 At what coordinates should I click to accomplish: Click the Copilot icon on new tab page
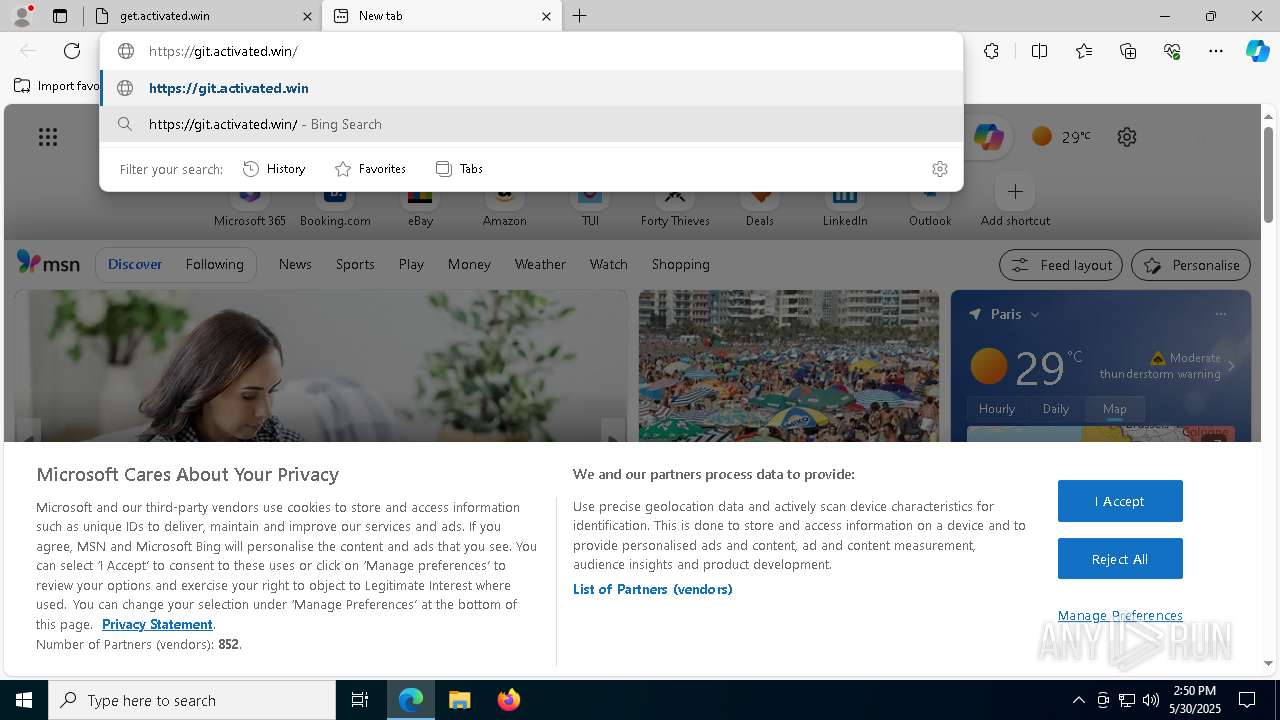point(988,137)
